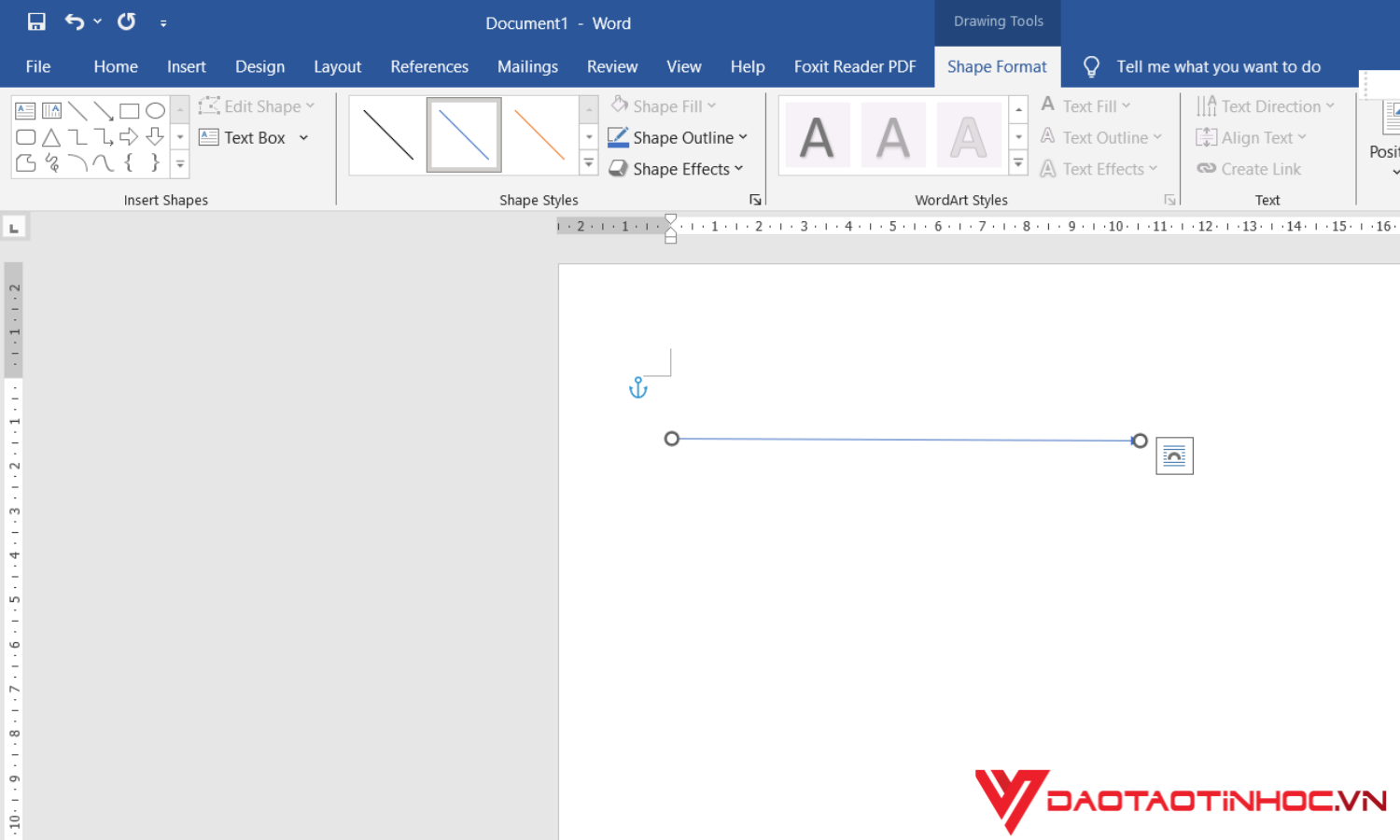Select the horizontal text box shape in gallery
The image size is (1400, 840).
[25, 111]
